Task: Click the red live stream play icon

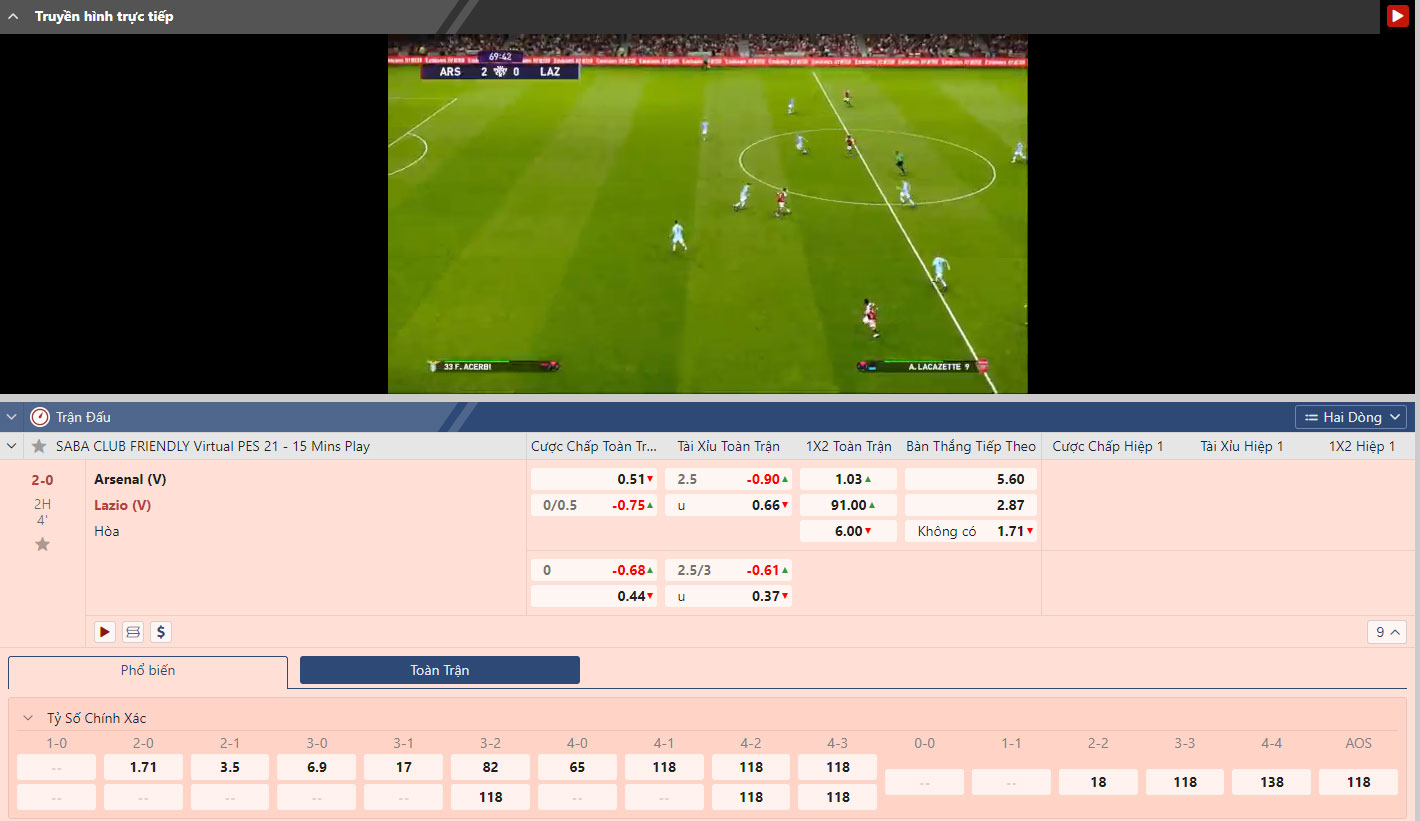Action: [1397, 16]
